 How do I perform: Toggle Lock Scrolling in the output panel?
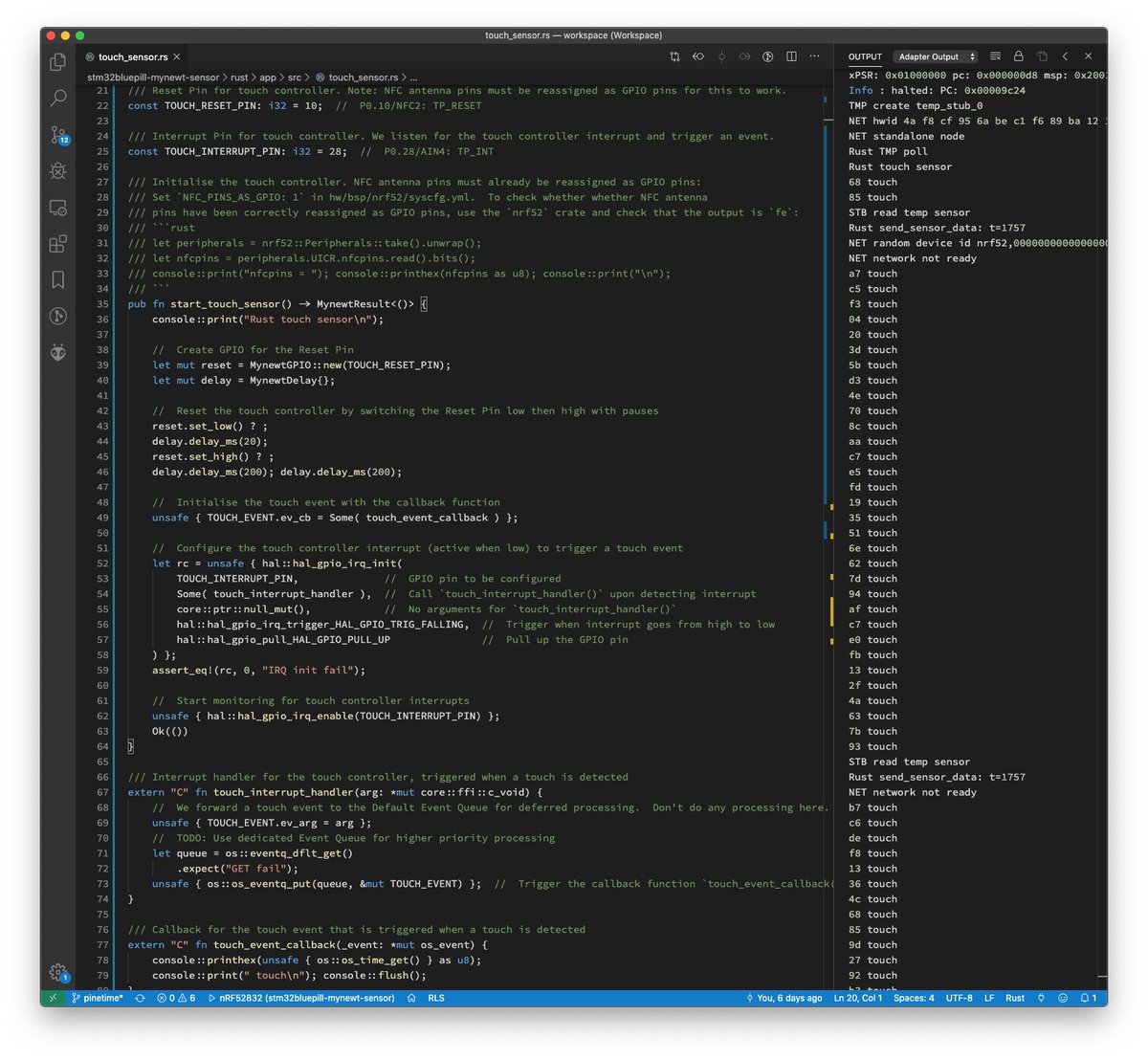1018,56
